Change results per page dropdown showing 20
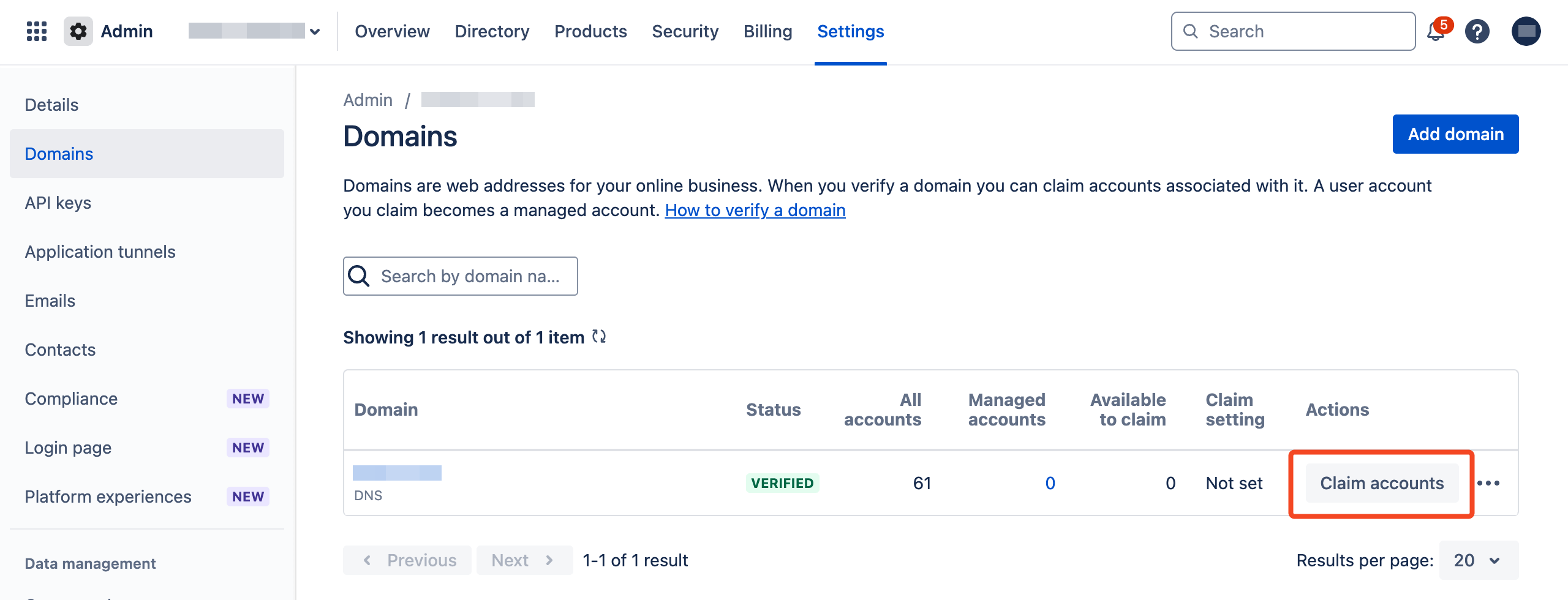 pos(1479,560)
